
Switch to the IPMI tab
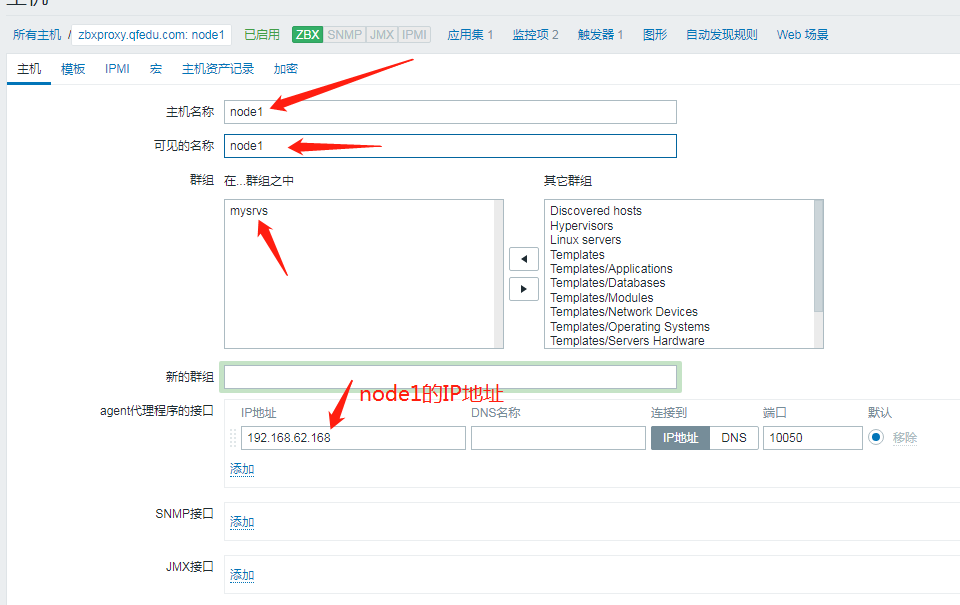tap(117, 69)
